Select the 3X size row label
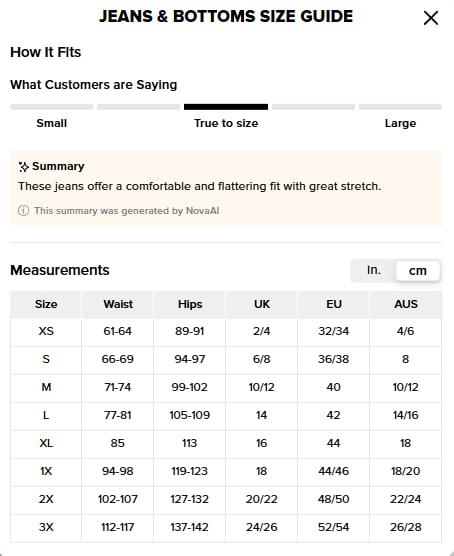Viewport: 454px width, 556px height. click(46, 527)
